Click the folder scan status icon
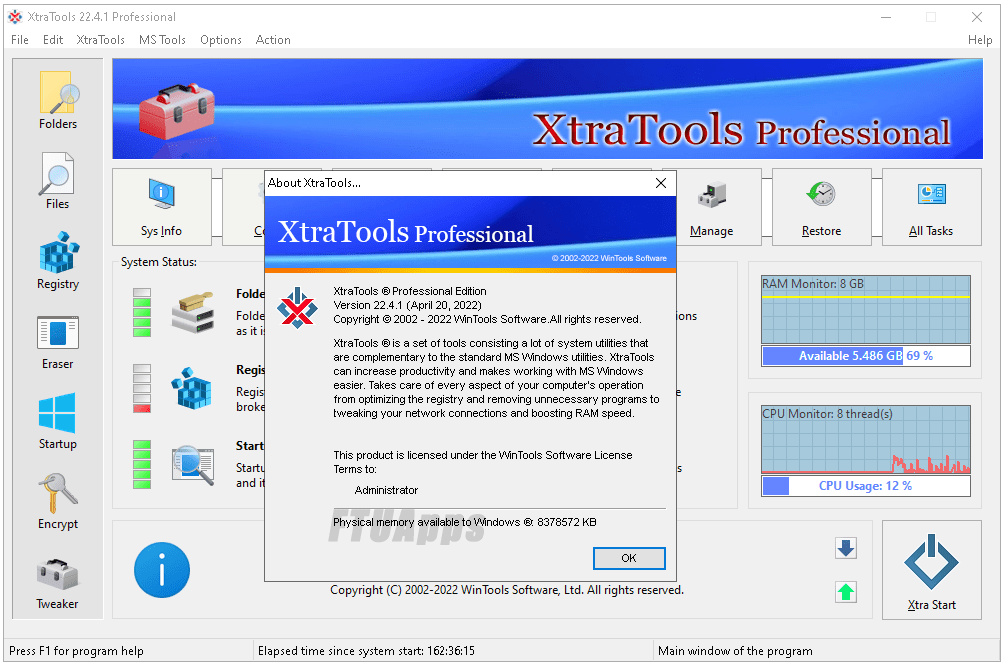The width and height of the screenshot is (1003, 663). [192, 312]
